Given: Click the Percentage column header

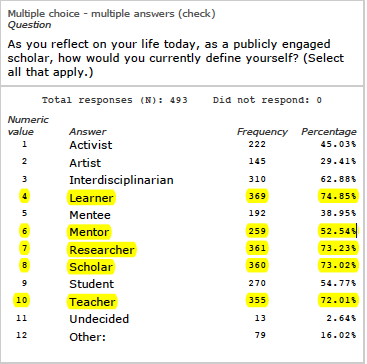Looking at the screenshot, I should pos(329,132).
